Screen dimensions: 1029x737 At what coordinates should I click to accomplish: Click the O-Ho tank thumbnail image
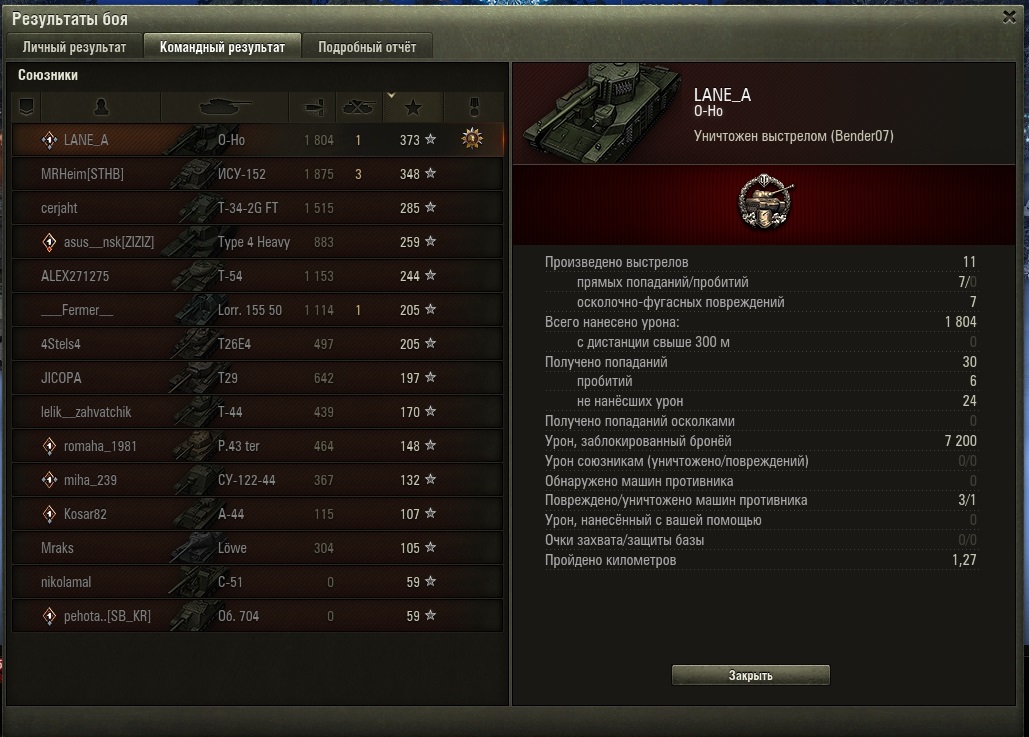pyautogui.click(x=600, y=112)
